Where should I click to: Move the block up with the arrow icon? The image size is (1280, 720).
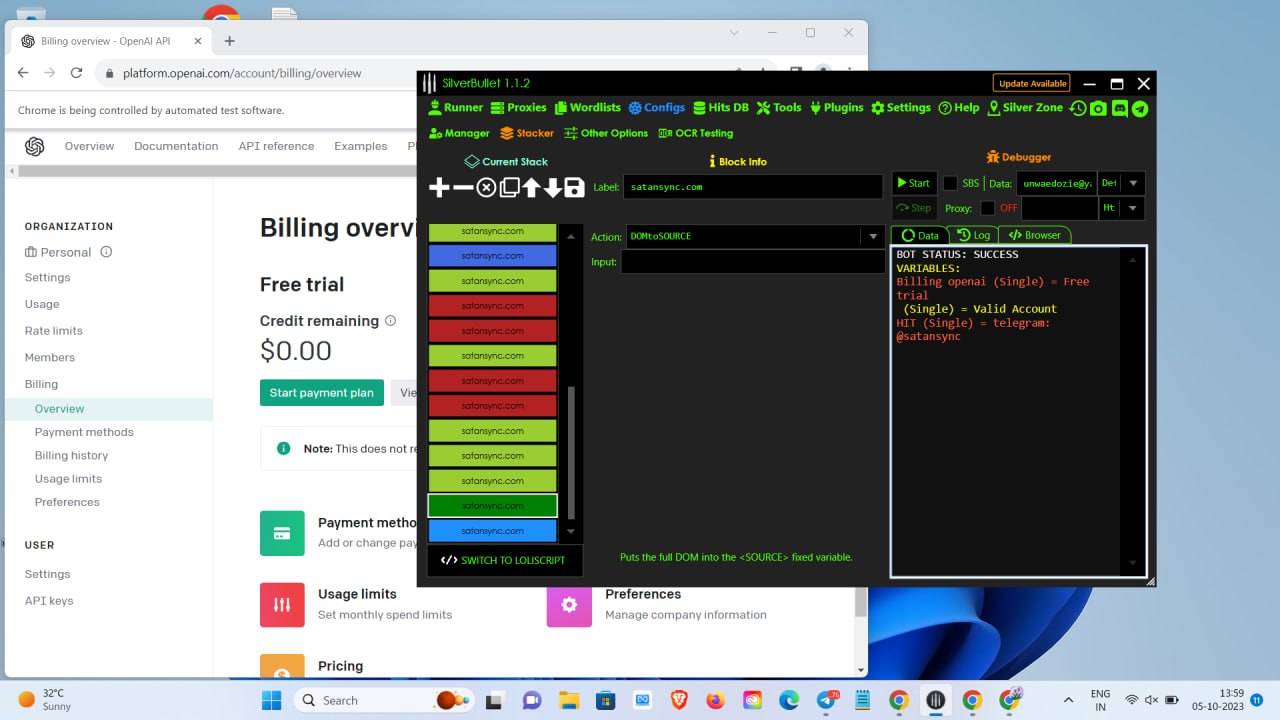(531, 188)
